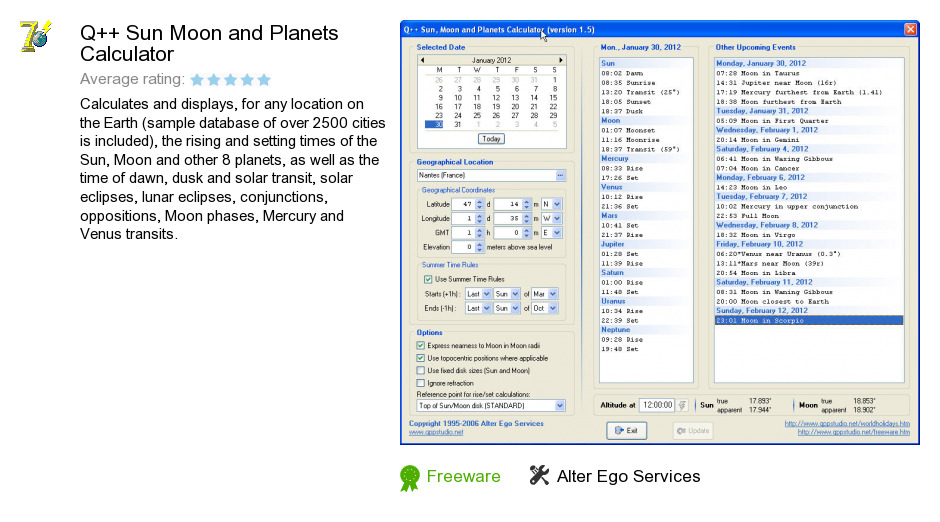Click the app title 'Q++ Sun Moon and Planets Calculator'
Screen dimensions: 940x522
[x=209, y=43]
